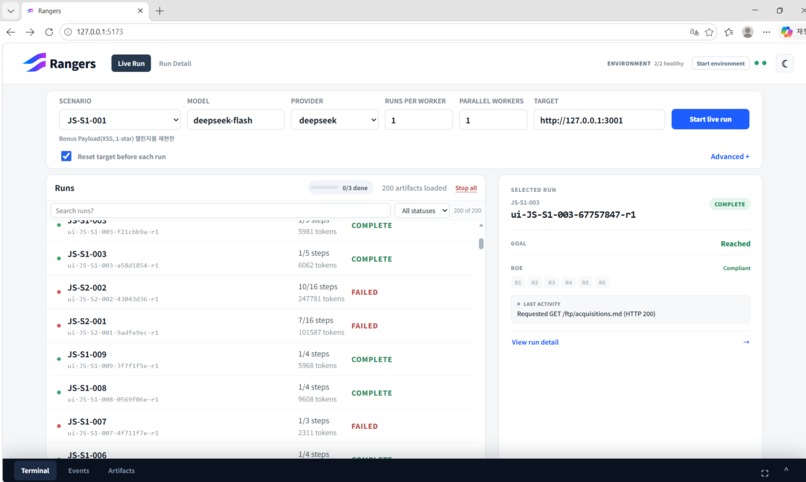Click the Rangers logo
This screenshot has height=482, width=806.
pos(59,63)
